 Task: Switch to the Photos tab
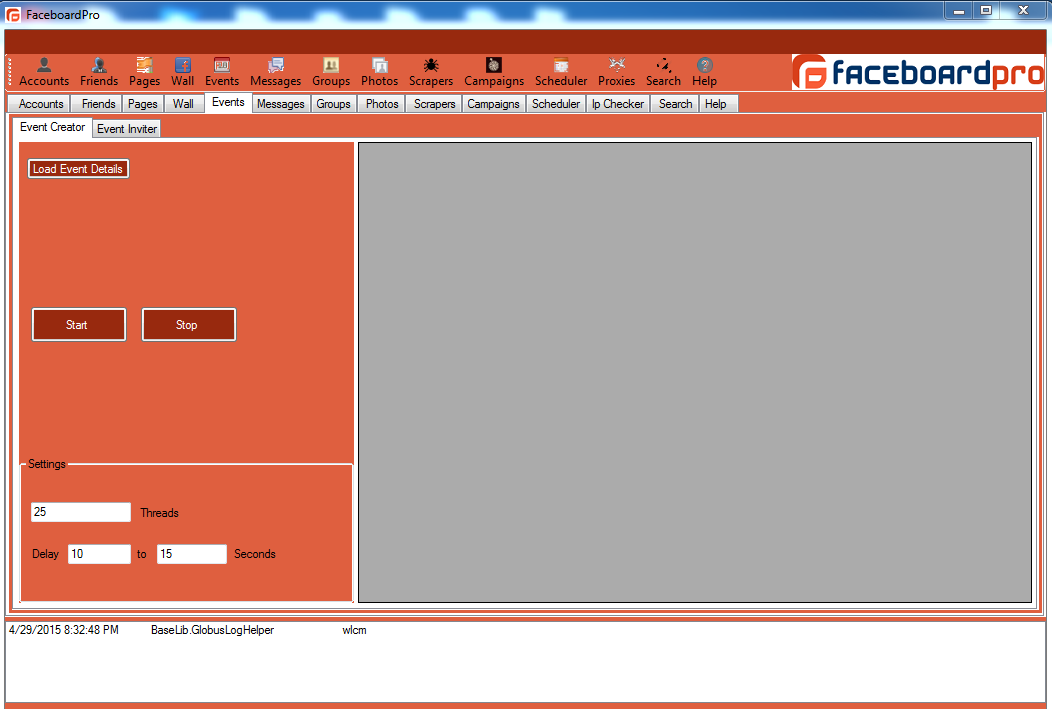coord(382,104)
